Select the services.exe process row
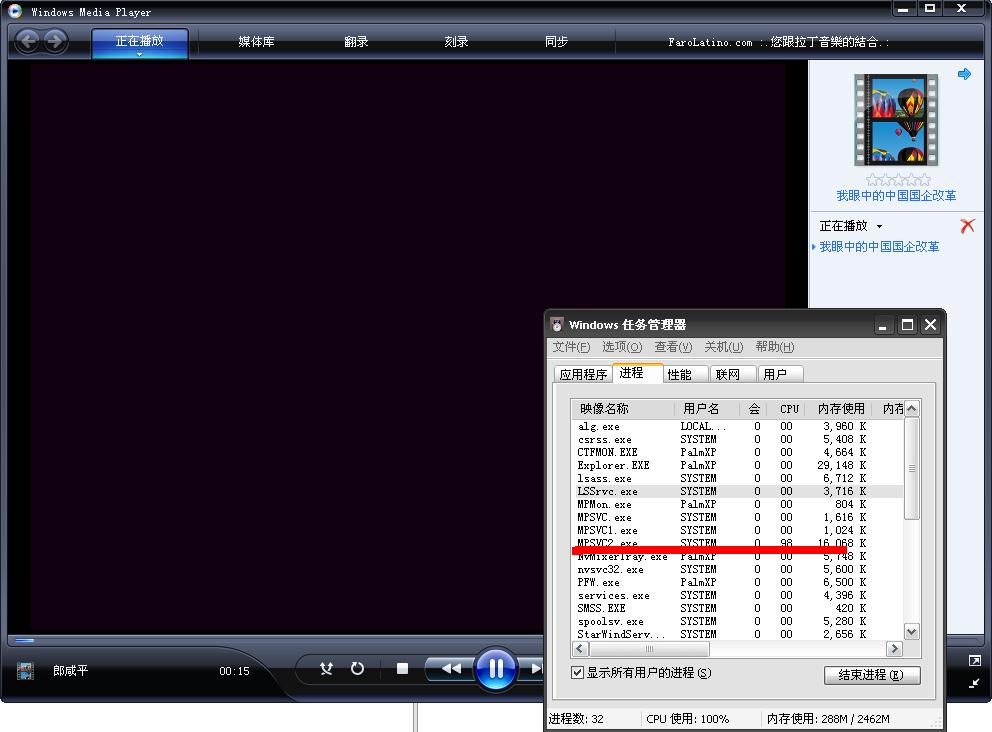Image resolution: width=992 pixels, height=732 pixels. [737, 595]
